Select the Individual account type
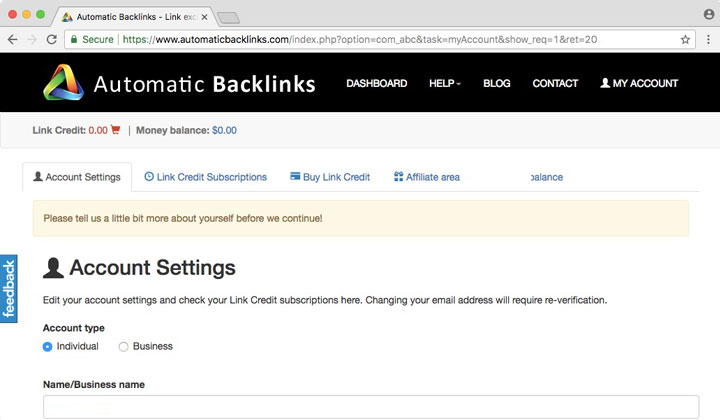Image resolution: width=720 pixels, height=420 pixels. tap(47, 347)
